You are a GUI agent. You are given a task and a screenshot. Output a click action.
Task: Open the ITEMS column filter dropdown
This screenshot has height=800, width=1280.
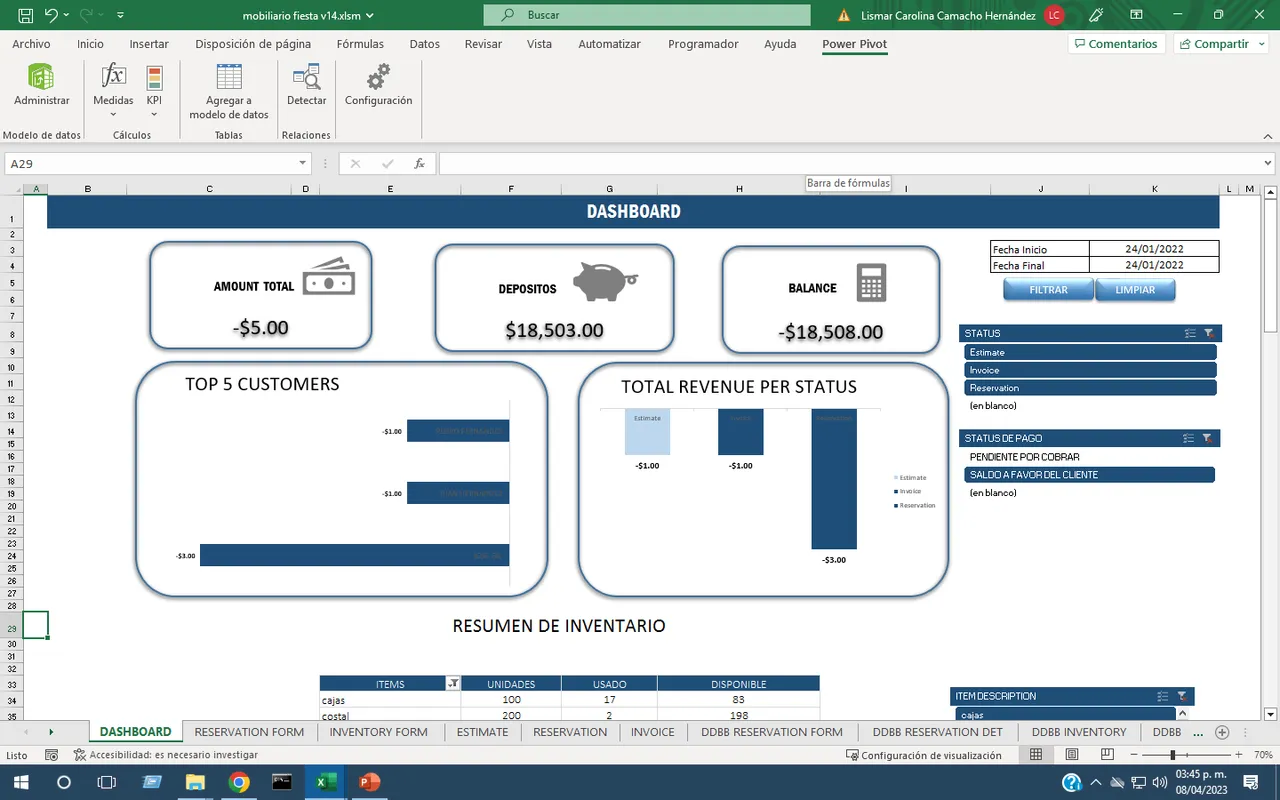[x=453, y=684]
